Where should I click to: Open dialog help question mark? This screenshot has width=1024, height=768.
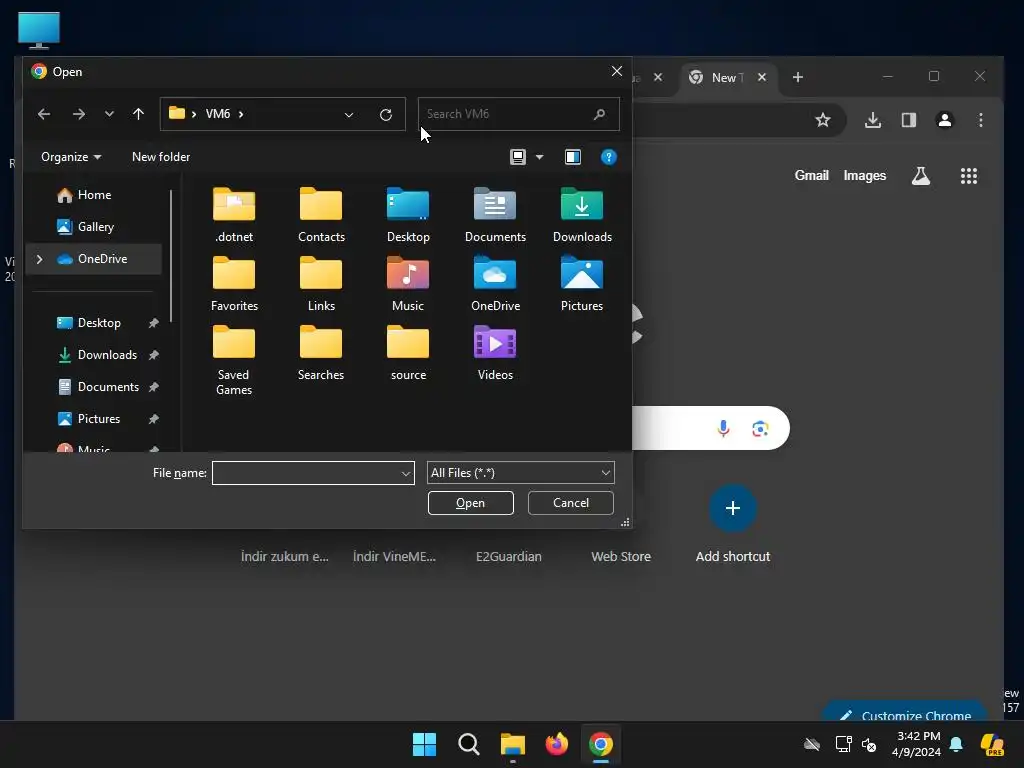pos(608,157)
